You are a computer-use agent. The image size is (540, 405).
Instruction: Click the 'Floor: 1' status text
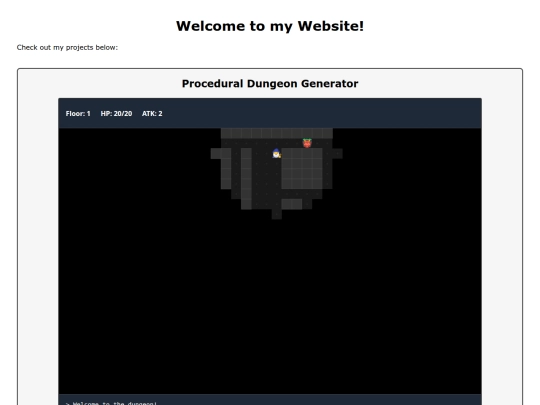(x=78, y=114)
